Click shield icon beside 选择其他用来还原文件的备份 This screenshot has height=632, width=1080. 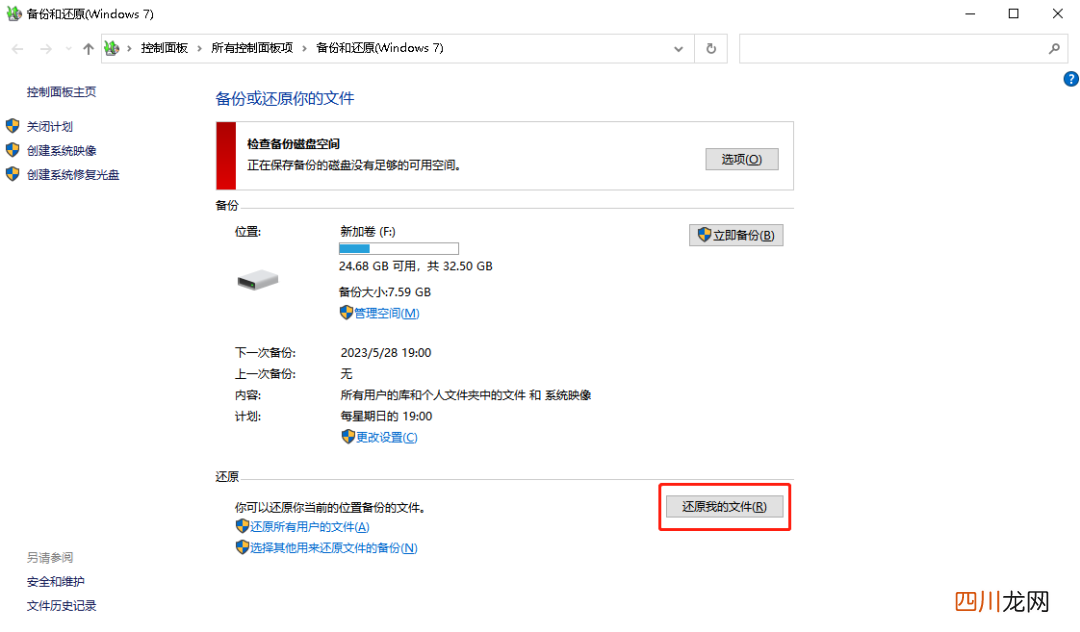click(x=242, y=547)
